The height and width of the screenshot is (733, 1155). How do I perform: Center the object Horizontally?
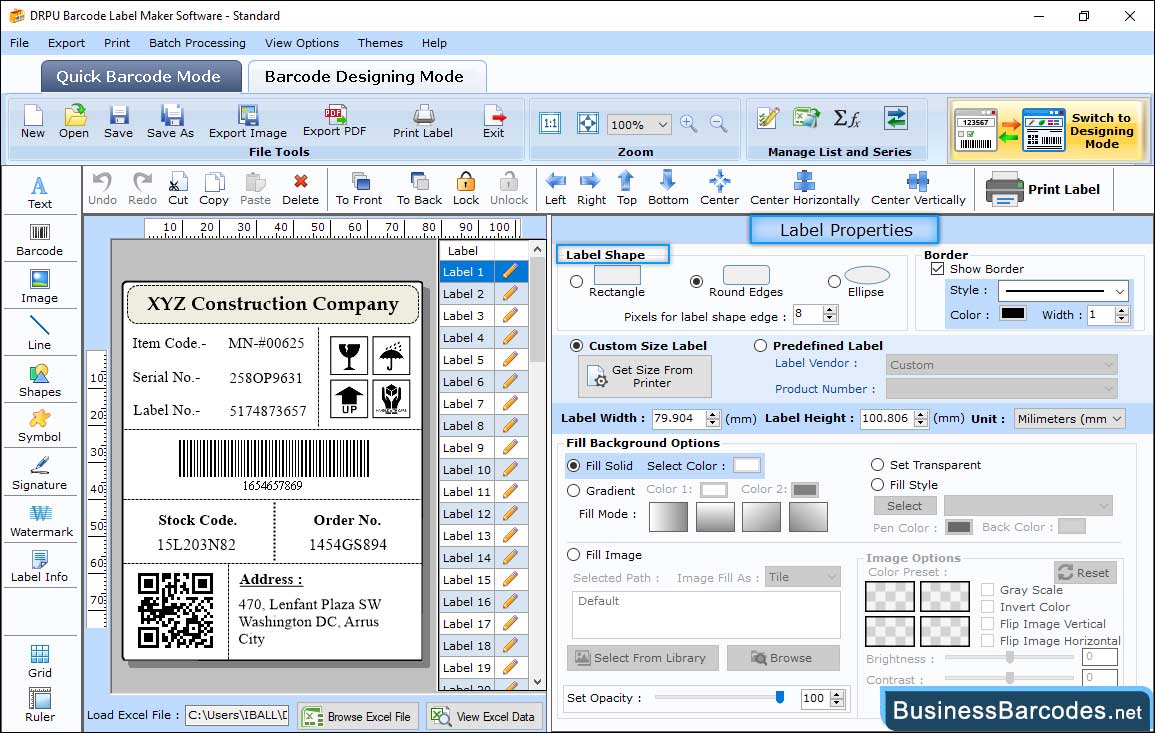point(804,189)
